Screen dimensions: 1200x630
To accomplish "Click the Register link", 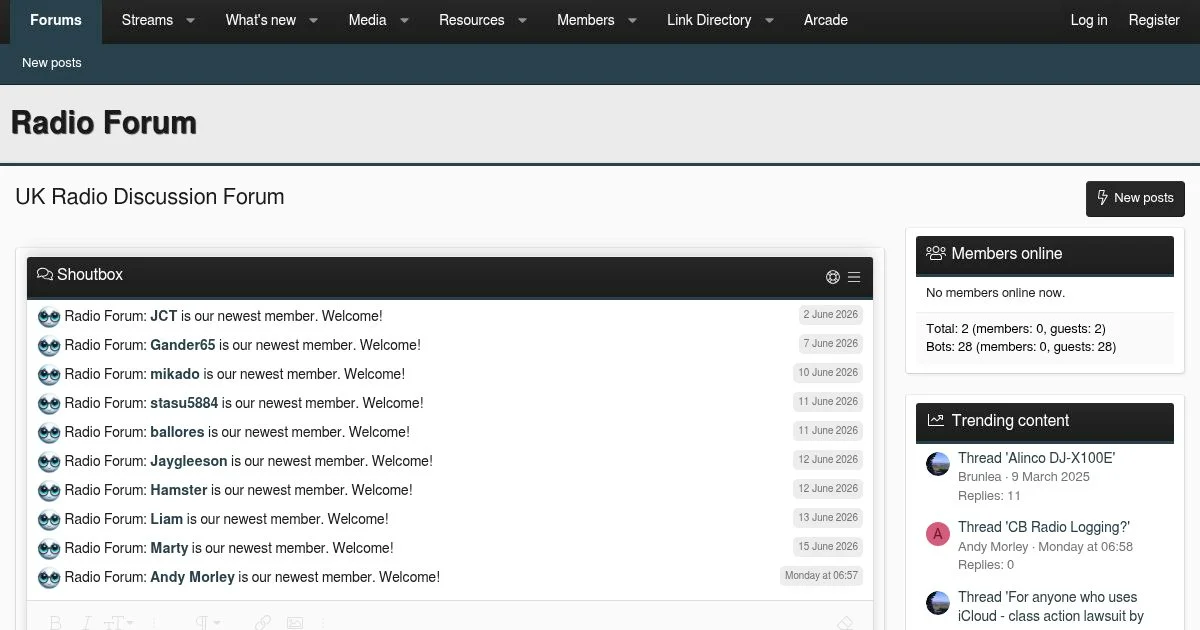I will click(x=1154, y=20).
